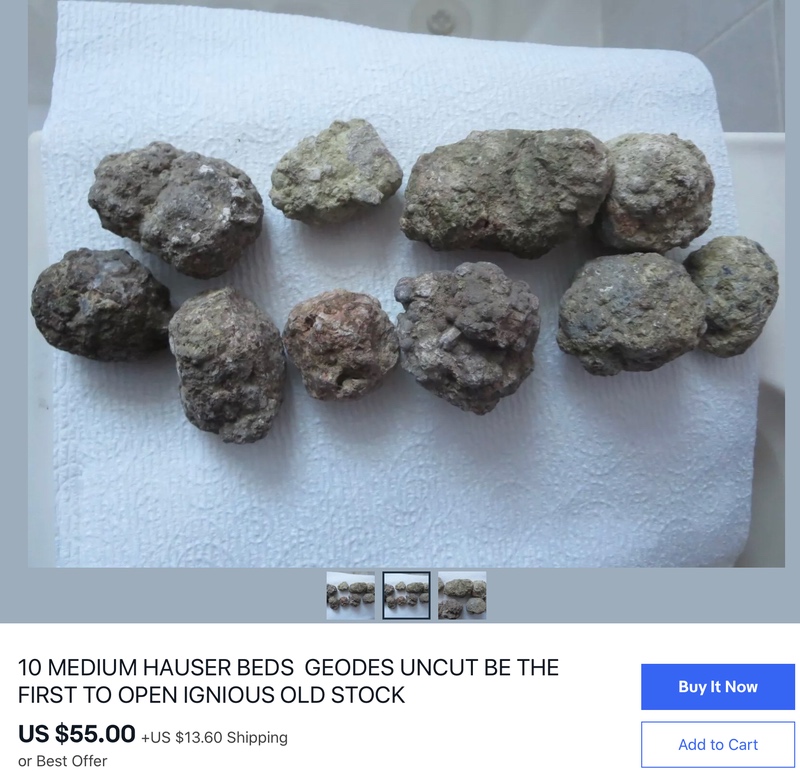The width and height of the screenshot is (800, 773).
Task: Click the pale greenish geode at top center
Action: pyautogui.click(x=336, y=172)
